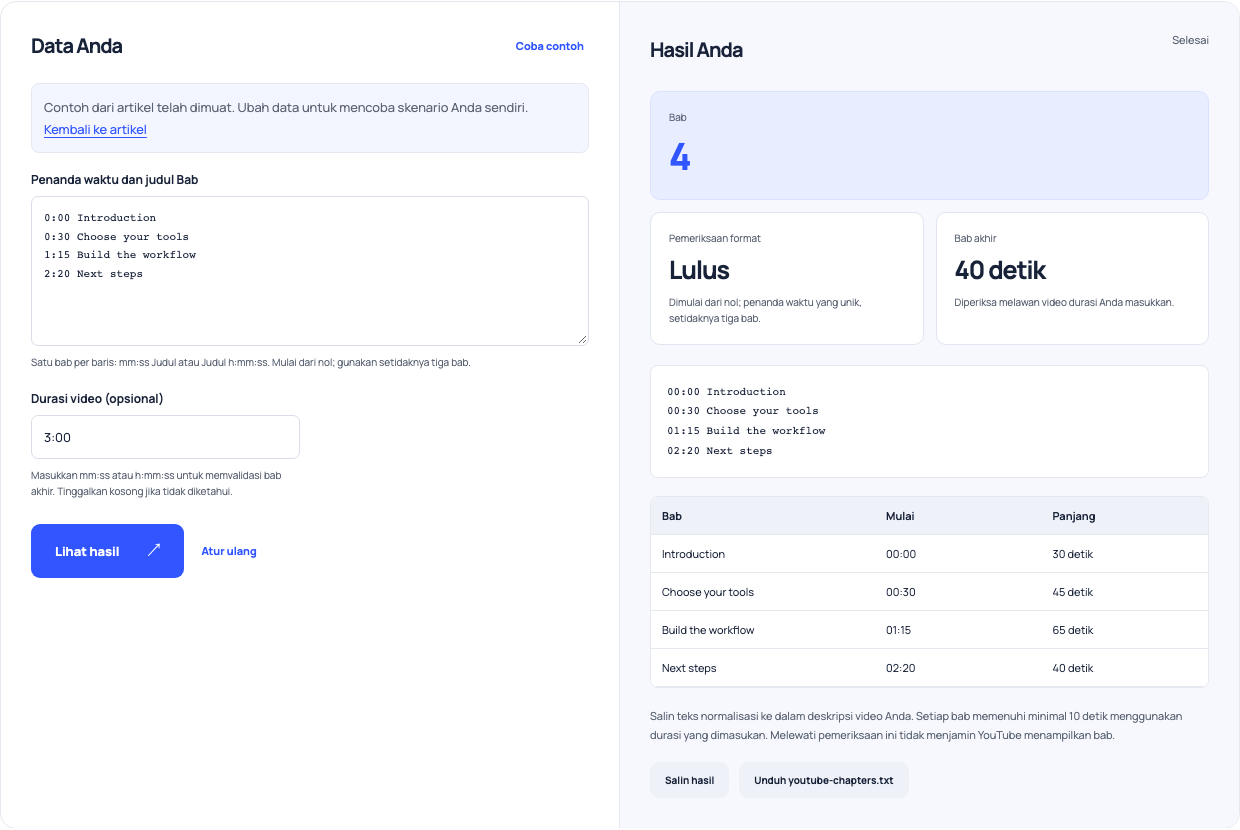This screenshot has width=1240, height=830.
Task: Click the 01:15 start time cell
Action: point(899,630)
